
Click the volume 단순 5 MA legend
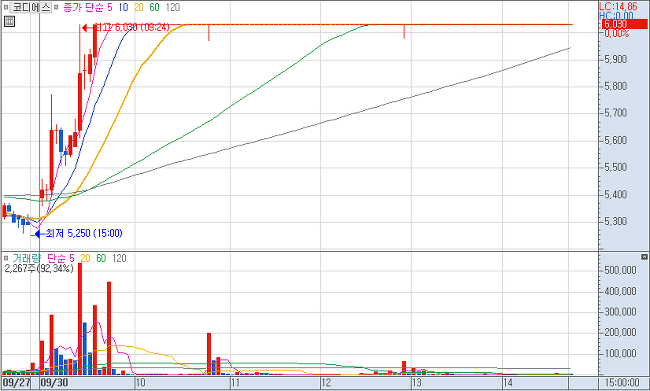coord(61,258)
